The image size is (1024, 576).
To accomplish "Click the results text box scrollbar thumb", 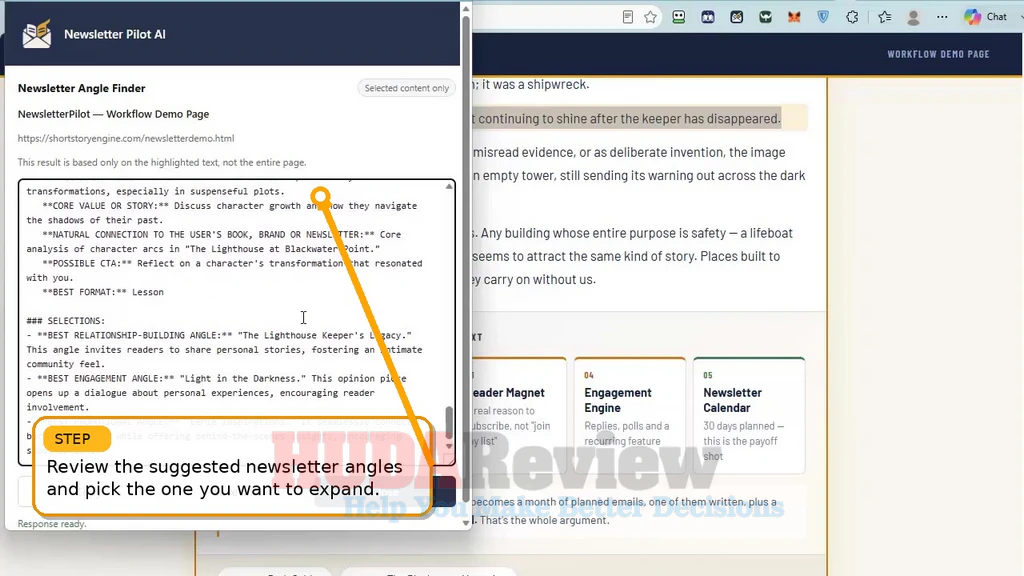I will pyautogui.click(x=449, y=423).
